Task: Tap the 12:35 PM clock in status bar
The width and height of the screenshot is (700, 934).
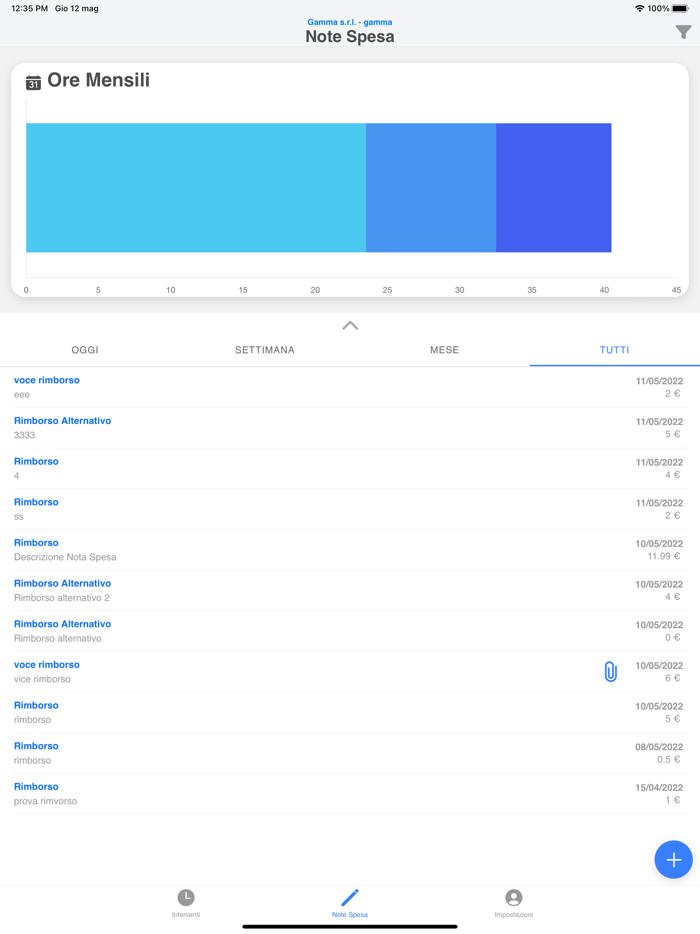Action: point(30,8)
